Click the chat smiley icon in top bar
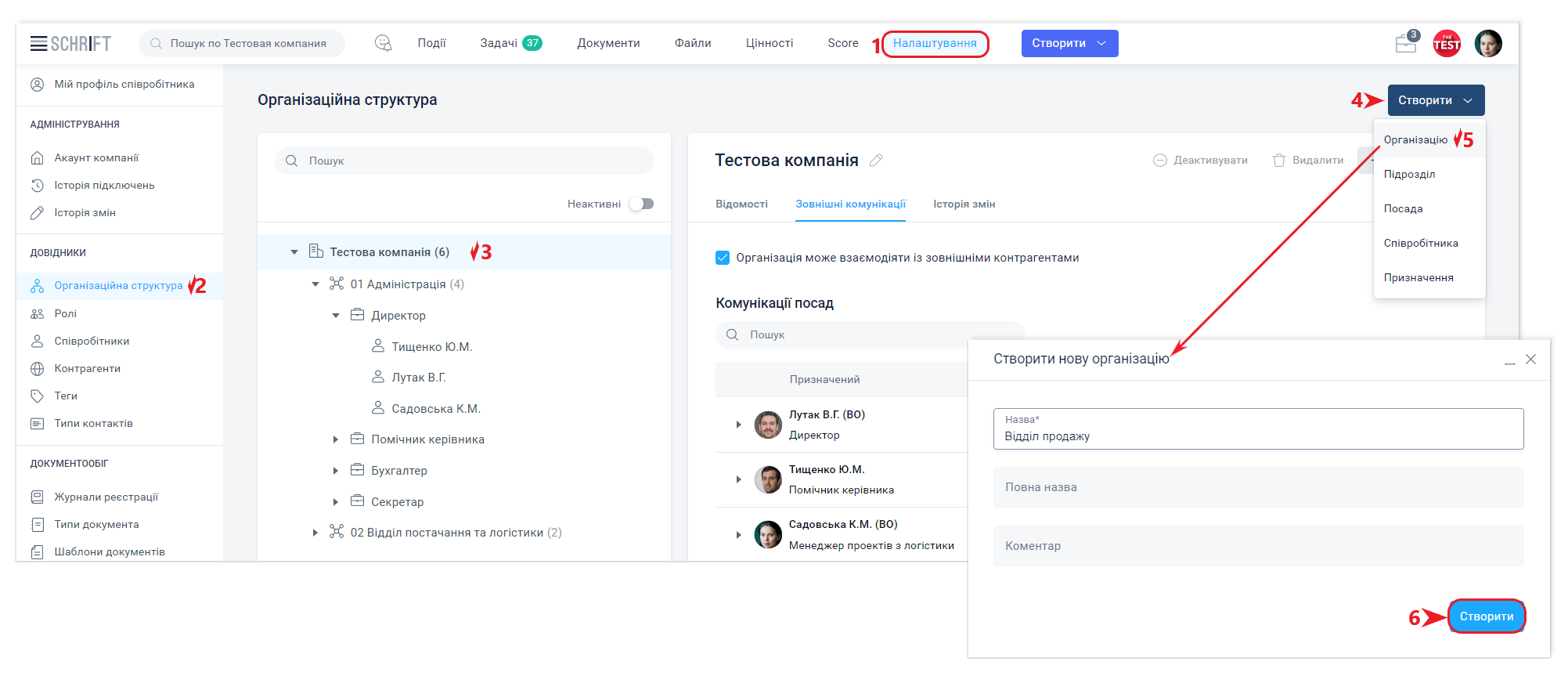This screenshot has width=1568, height=676. [x=383, y=43]
